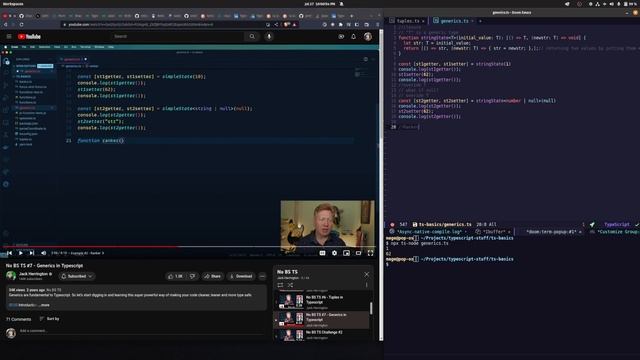640x360 pixels.
Task: Click the playlist panel scrollbar
Action: 371,309
